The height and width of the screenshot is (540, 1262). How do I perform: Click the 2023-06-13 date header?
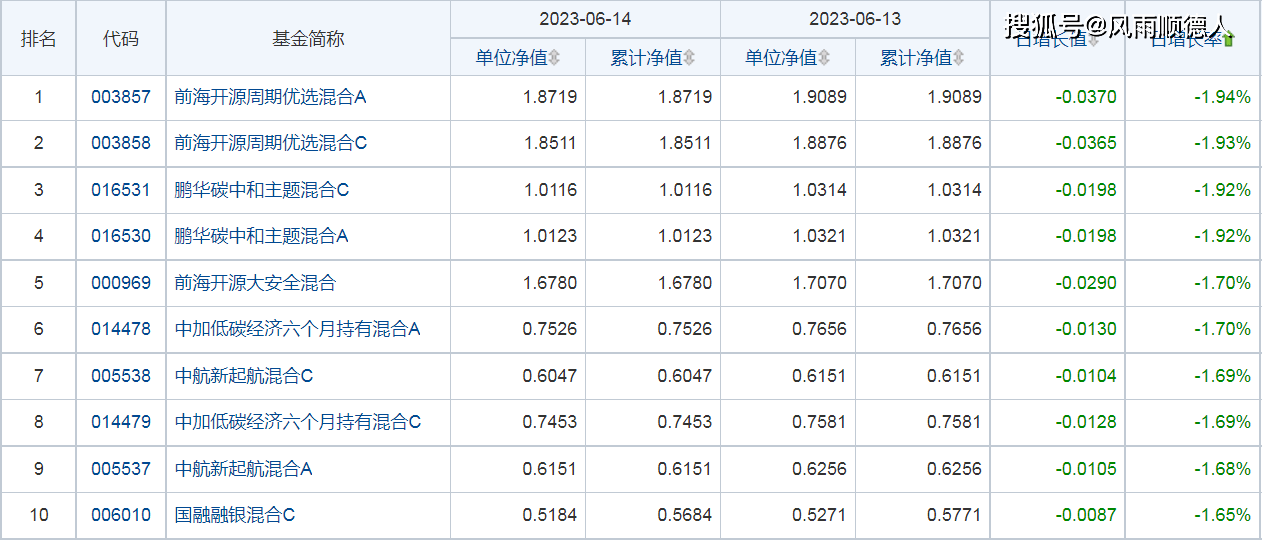[855, 19]
